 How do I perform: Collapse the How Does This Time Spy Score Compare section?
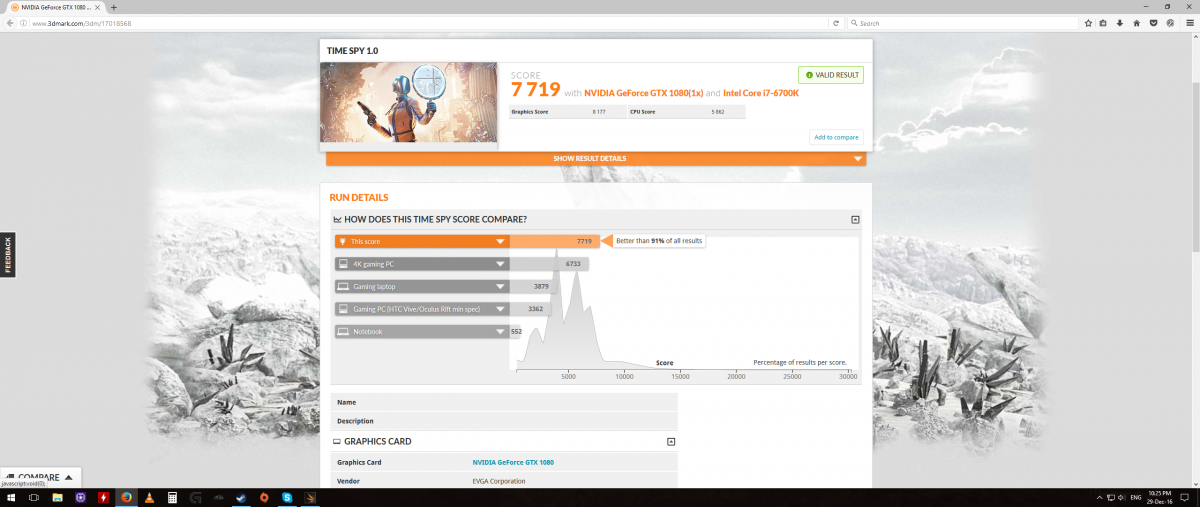pos(855,219)
